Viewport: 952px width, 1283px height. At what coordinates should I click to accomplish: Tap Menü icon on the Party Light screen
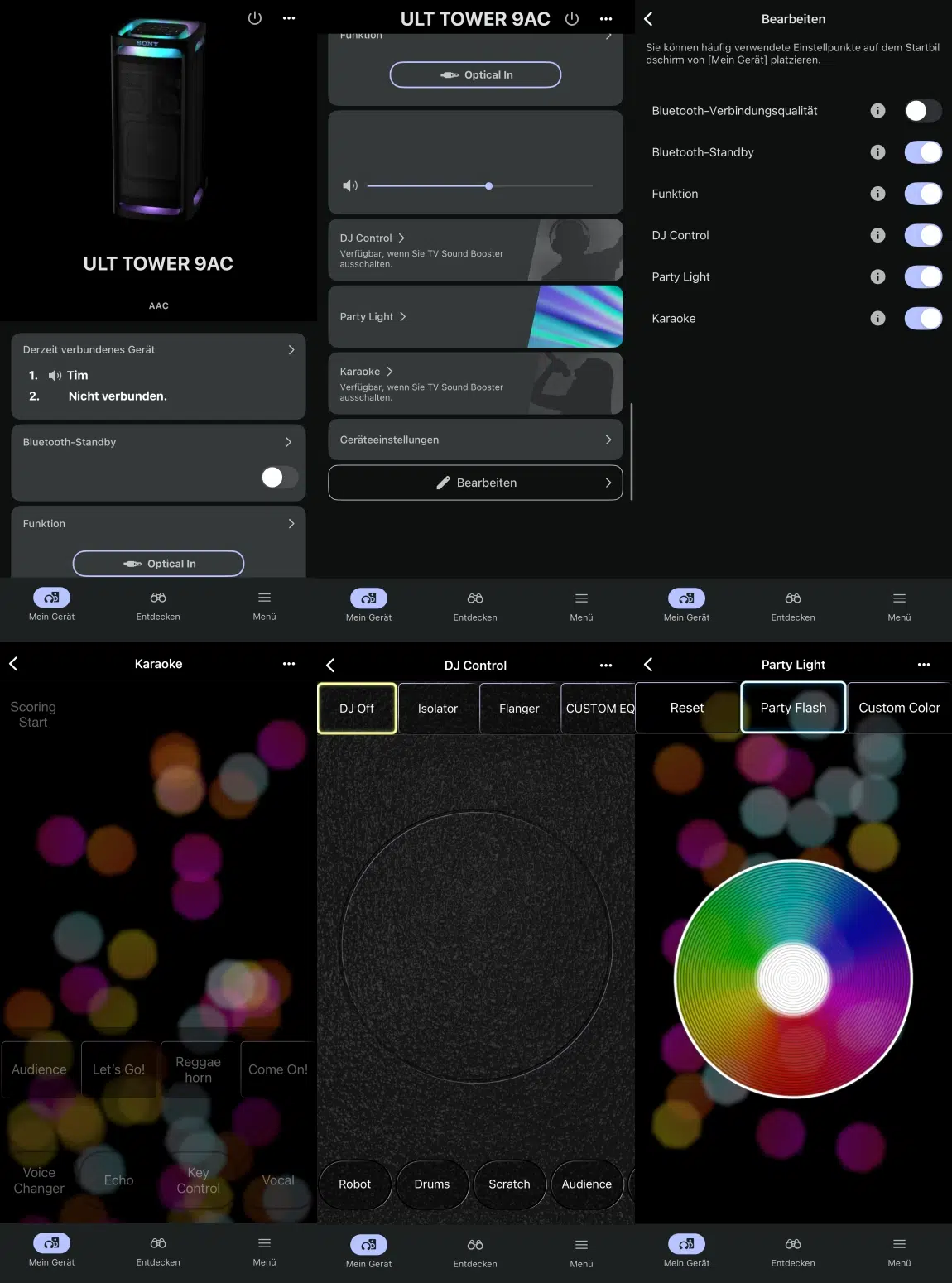pyautogui.click(x=899, y=1244)
